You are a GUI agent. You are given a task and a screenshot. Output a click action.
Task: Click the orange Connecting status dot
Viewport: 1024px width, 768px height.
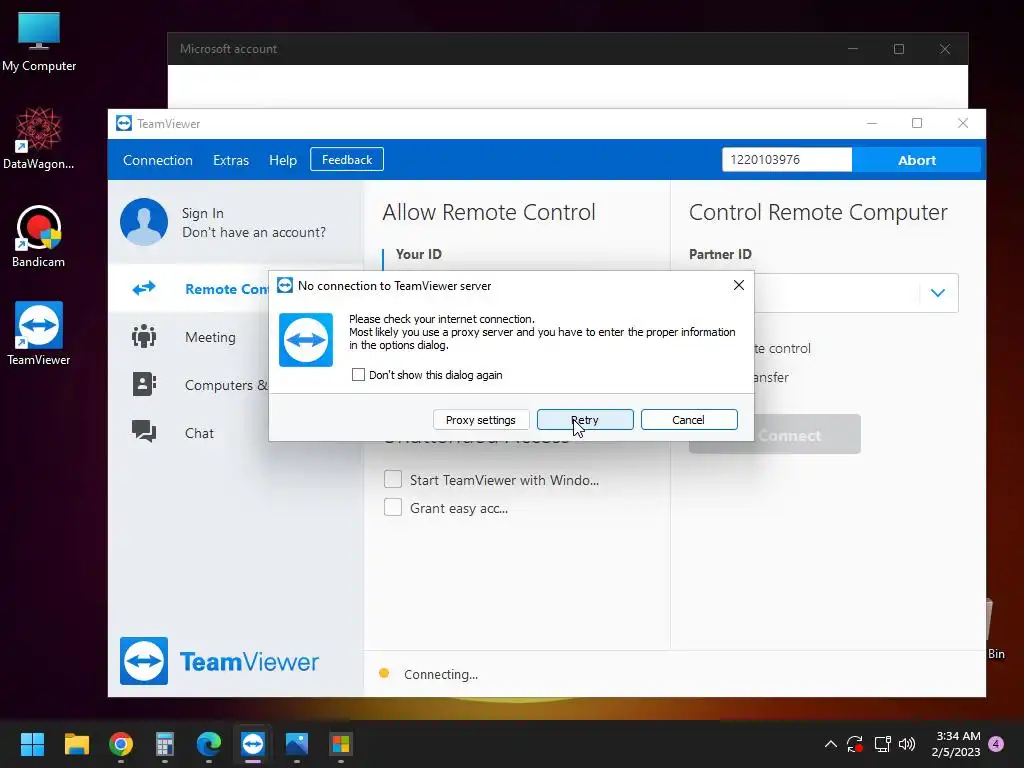click(x=384, y=673)
